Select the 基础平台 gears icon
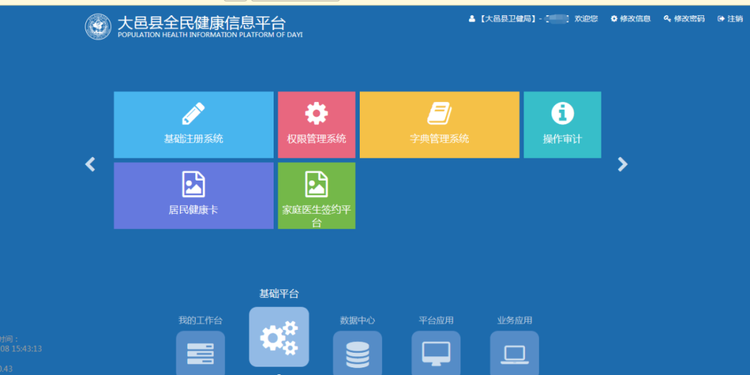The height and width of the screenshot is (375, 750). [x=279, y=337]
